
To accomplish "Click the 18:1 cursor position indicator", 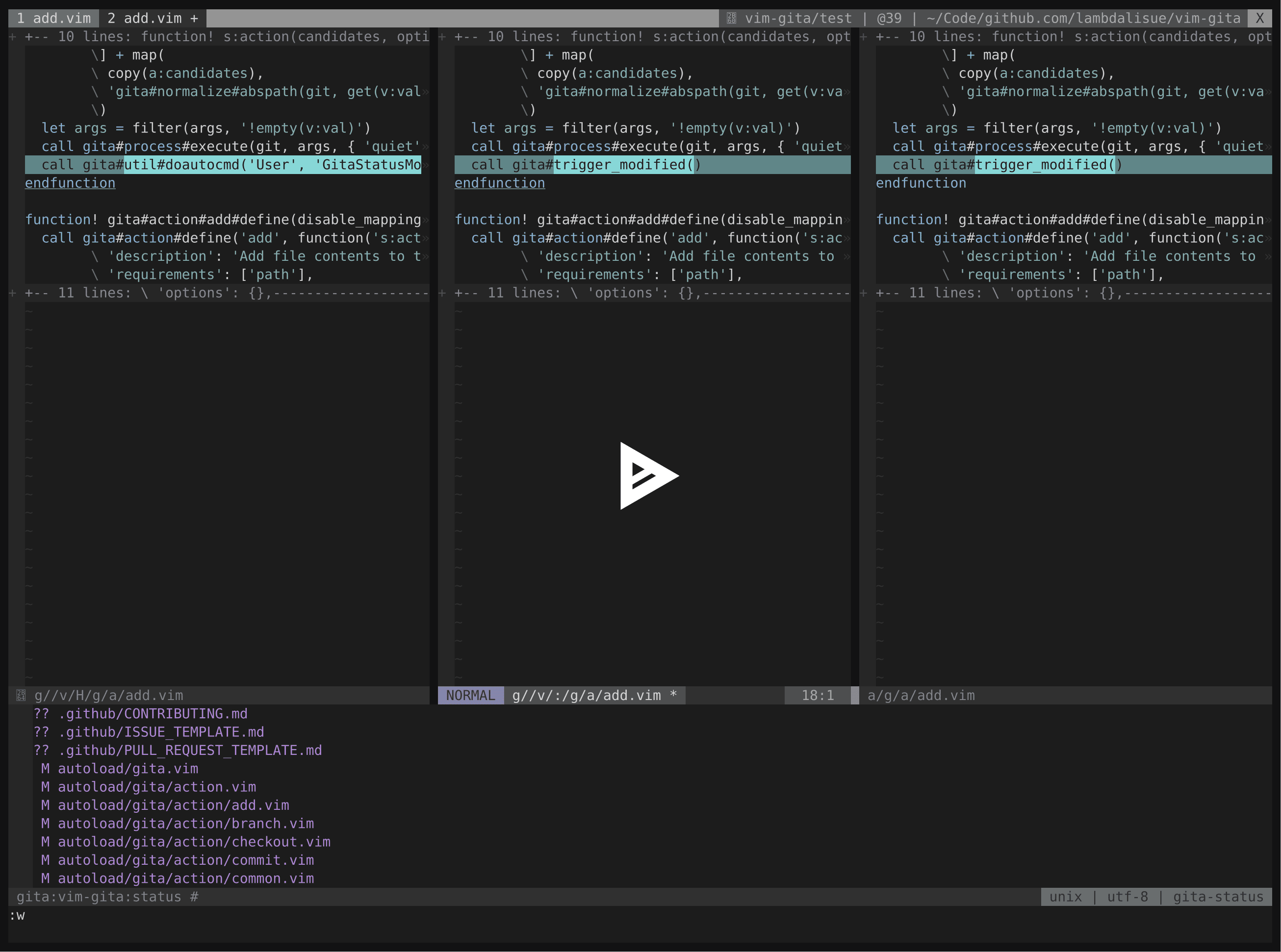I will click(818, 696).
